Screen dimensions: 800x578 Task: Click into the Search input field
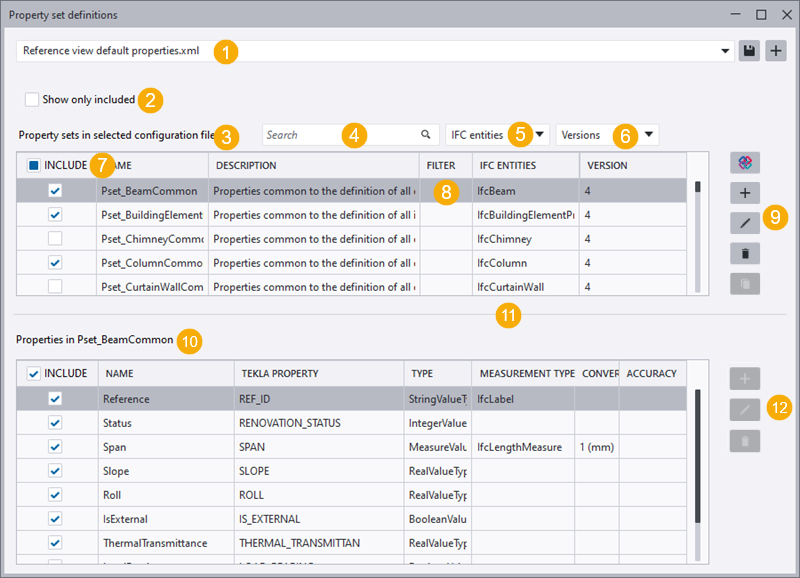tap(300, 135)
